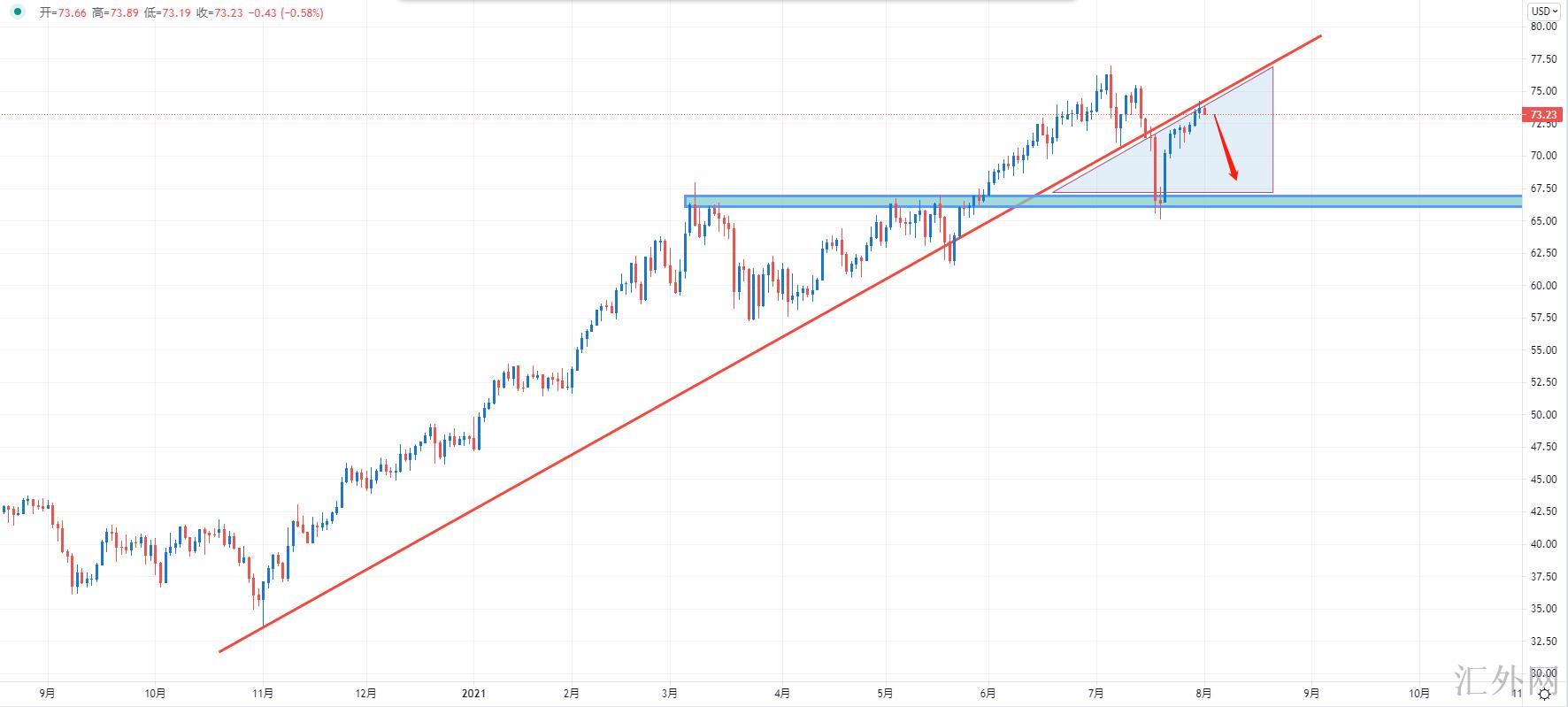1568x707 pixels.
Task: Click the 3月 time axis label
Action: pos(670,694)
